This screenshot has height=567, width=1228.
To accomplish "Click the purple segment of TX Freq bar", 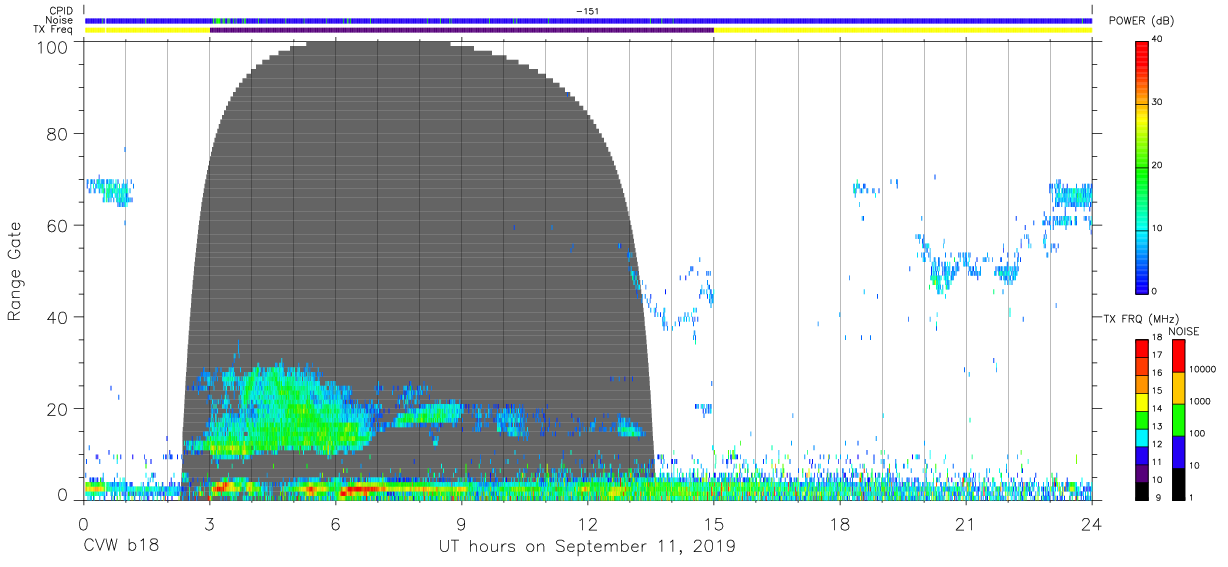I will [x=461, y=30].
